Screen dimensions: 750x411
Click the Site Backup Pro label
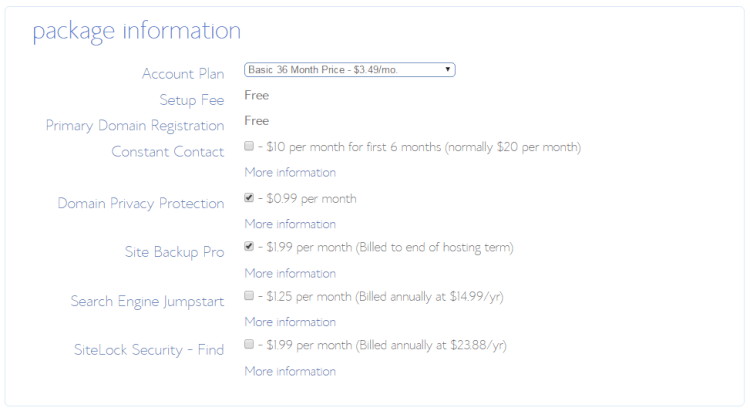click(175, 252)
